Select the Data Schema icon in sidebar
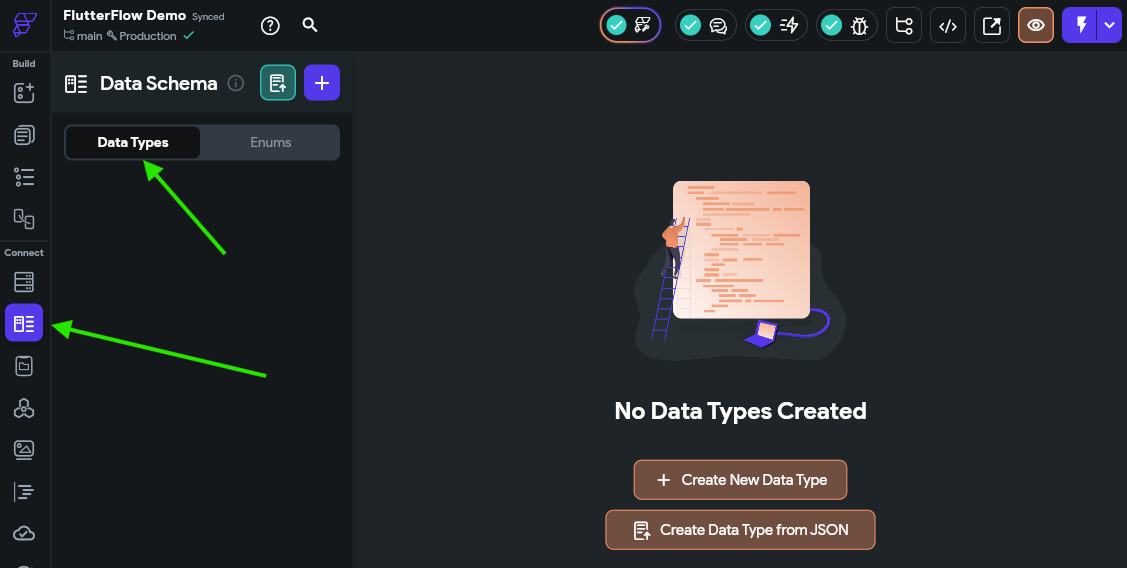1127x568 pixels. (x=24, y=323)
